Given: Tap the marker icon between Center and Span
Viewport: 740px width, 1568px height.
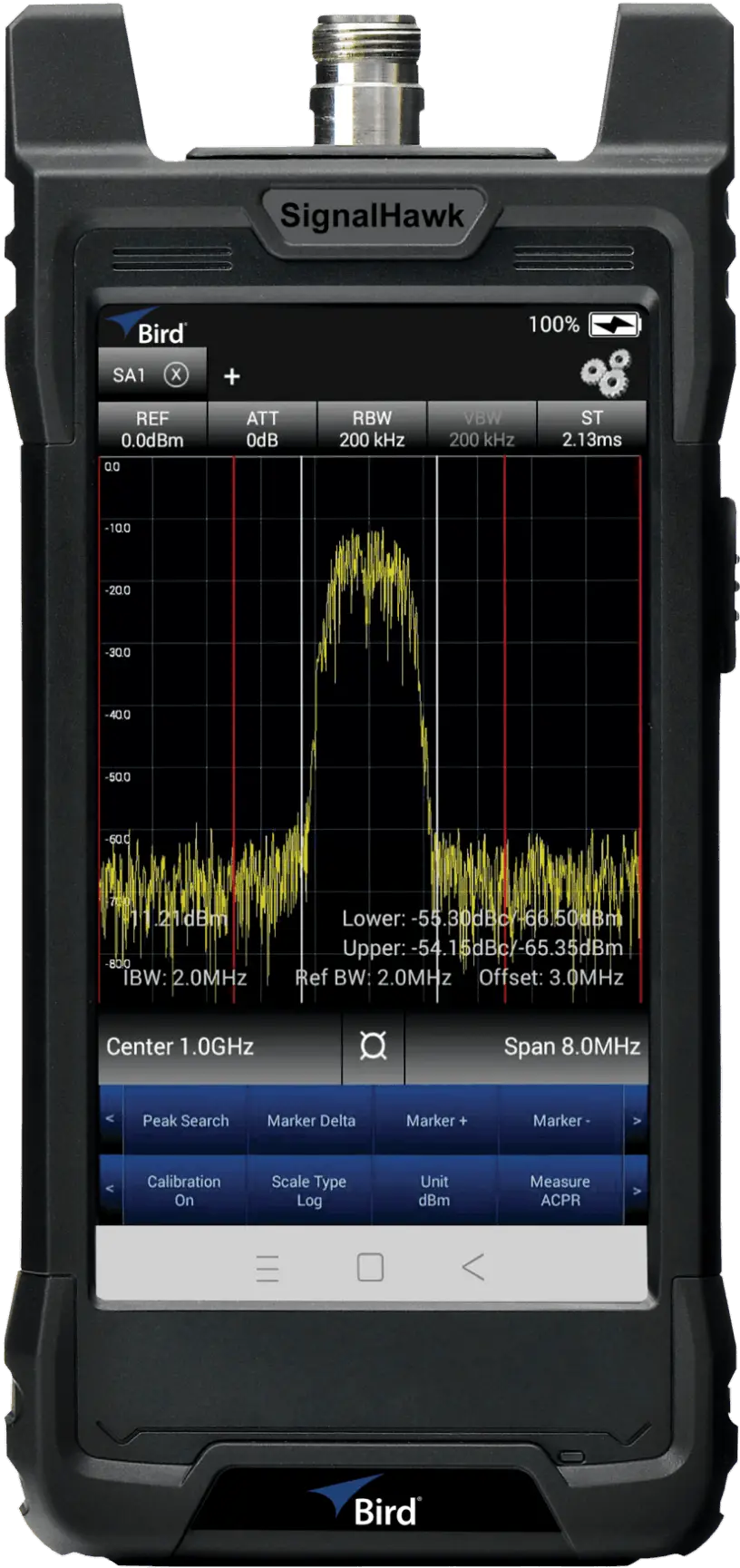Looking at the screenshot, I should (x=373, y=1047).
